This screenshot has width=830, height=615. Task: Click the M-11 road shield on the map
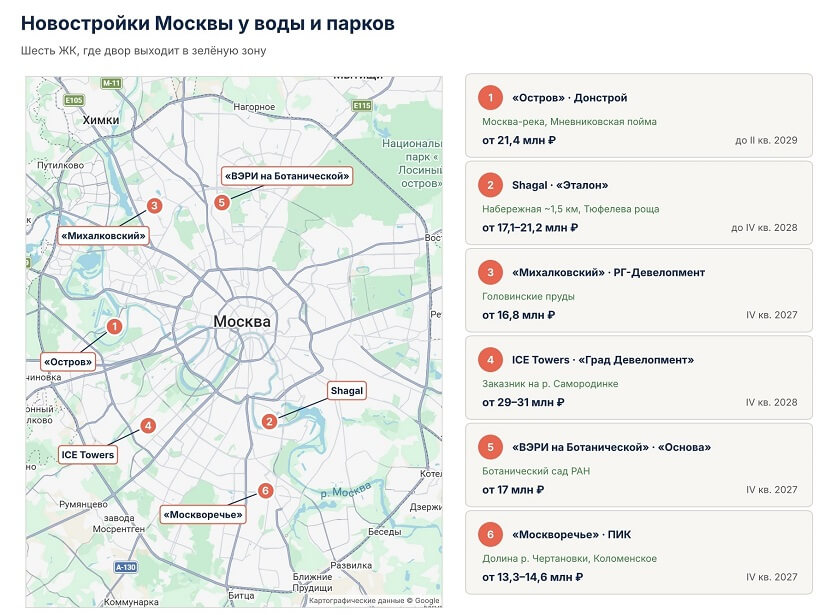[112, 83]
